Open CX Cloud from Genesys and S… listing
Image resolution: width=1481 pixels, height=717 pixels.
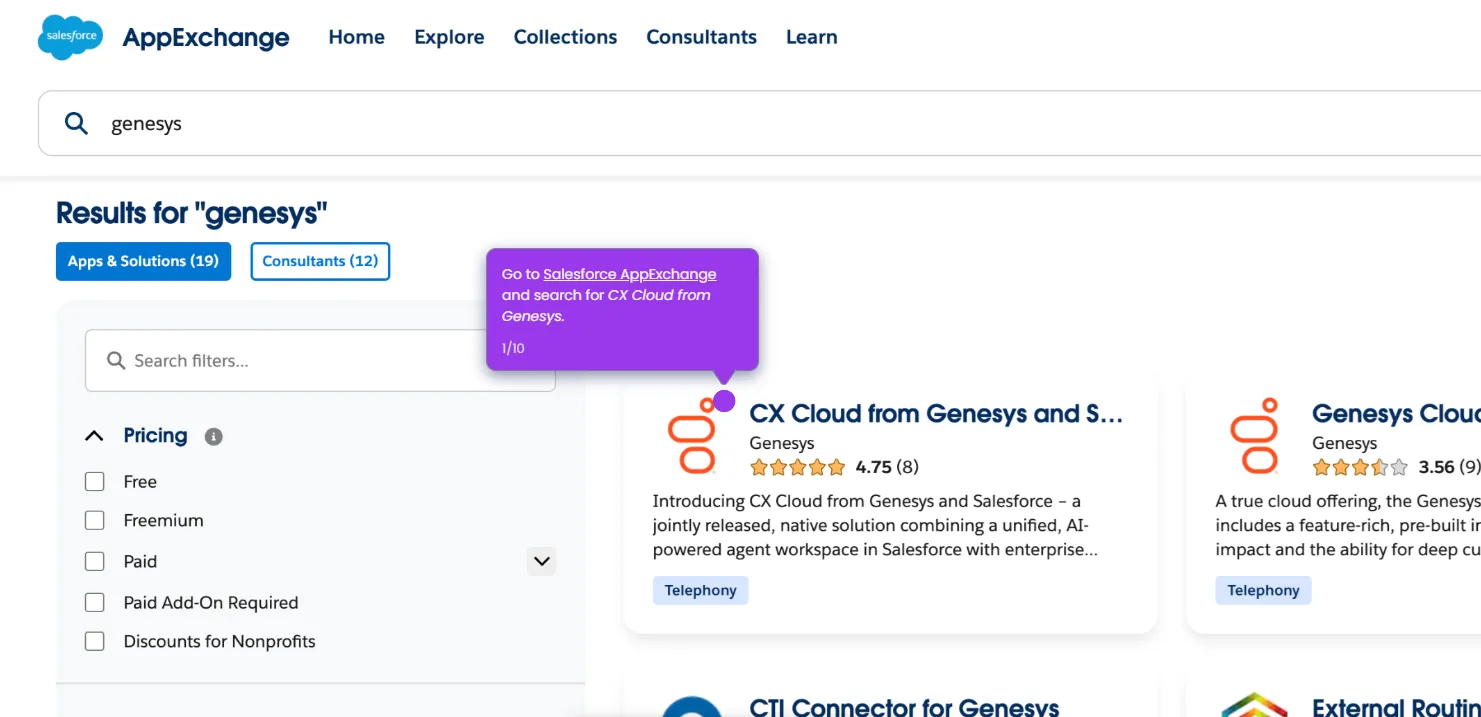936,414
